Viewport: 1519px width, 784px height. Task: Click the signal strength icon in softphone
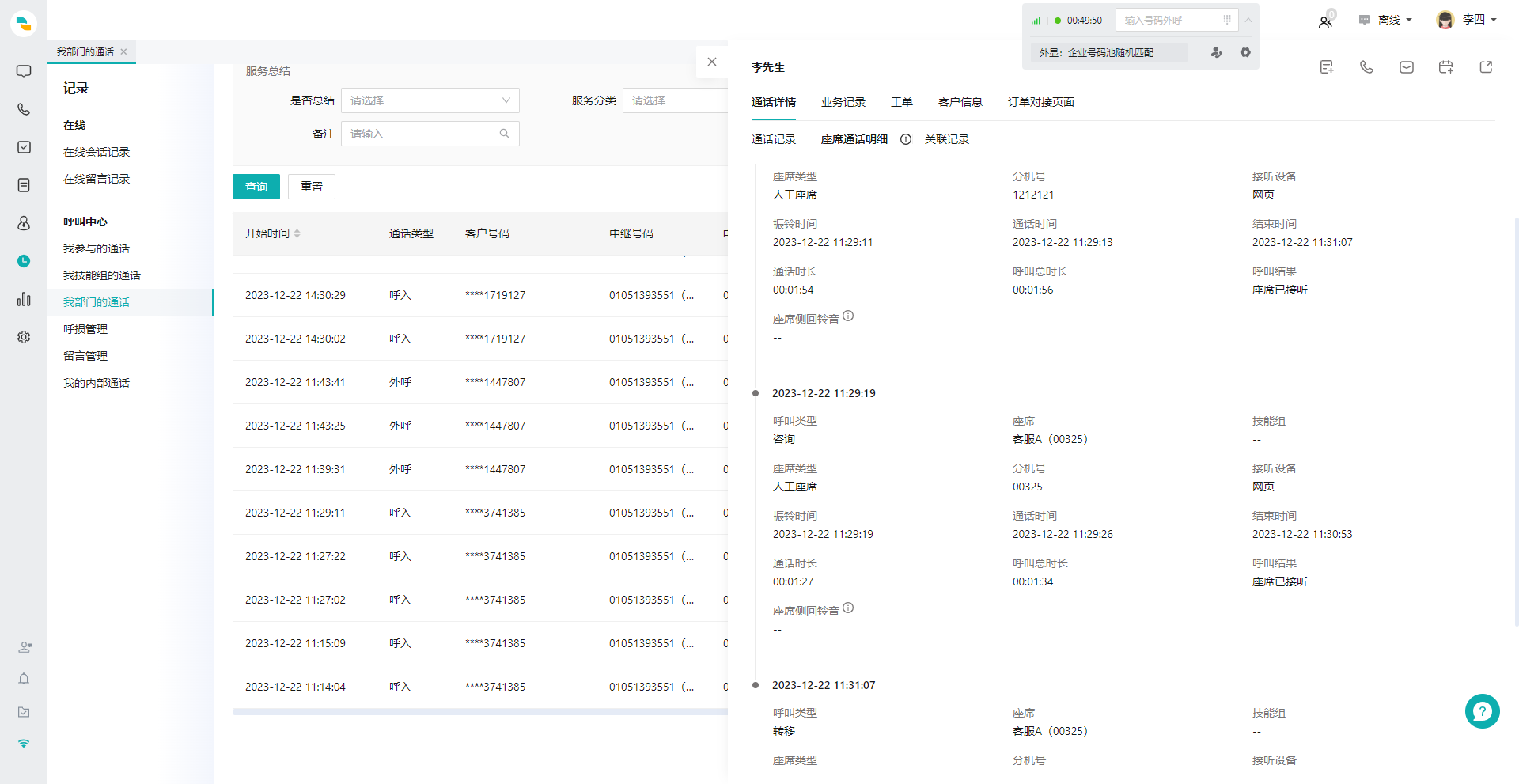click(x=1036, y=21)
